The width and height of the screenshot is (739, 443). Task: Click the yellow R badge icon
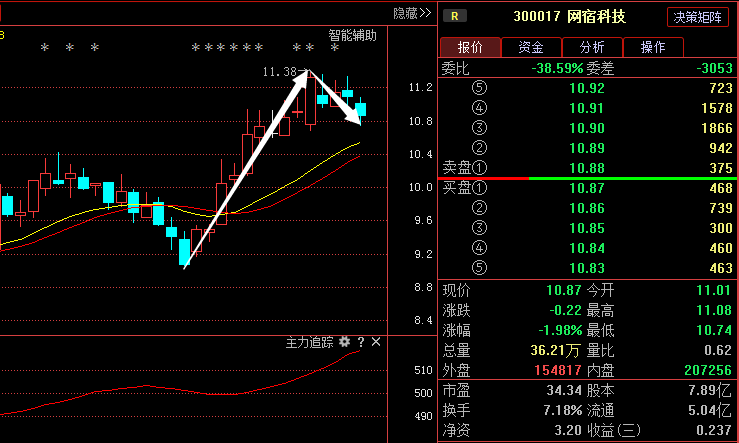pyautogui.click(x=455, y=16)
